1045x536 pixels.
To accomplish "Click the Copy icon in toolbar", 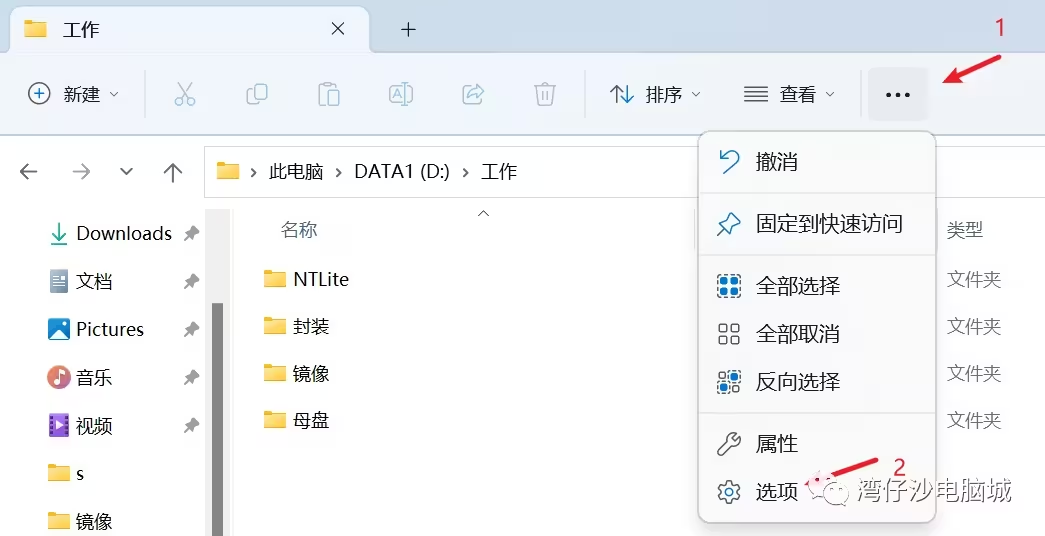I will pos(257,94).
